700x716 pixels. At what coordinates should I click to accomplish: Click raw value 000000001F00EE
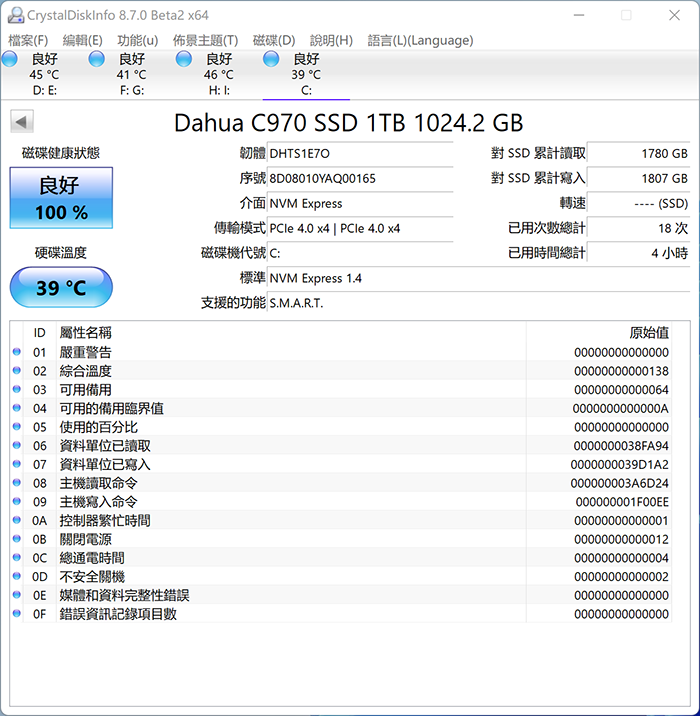(622, 502)
